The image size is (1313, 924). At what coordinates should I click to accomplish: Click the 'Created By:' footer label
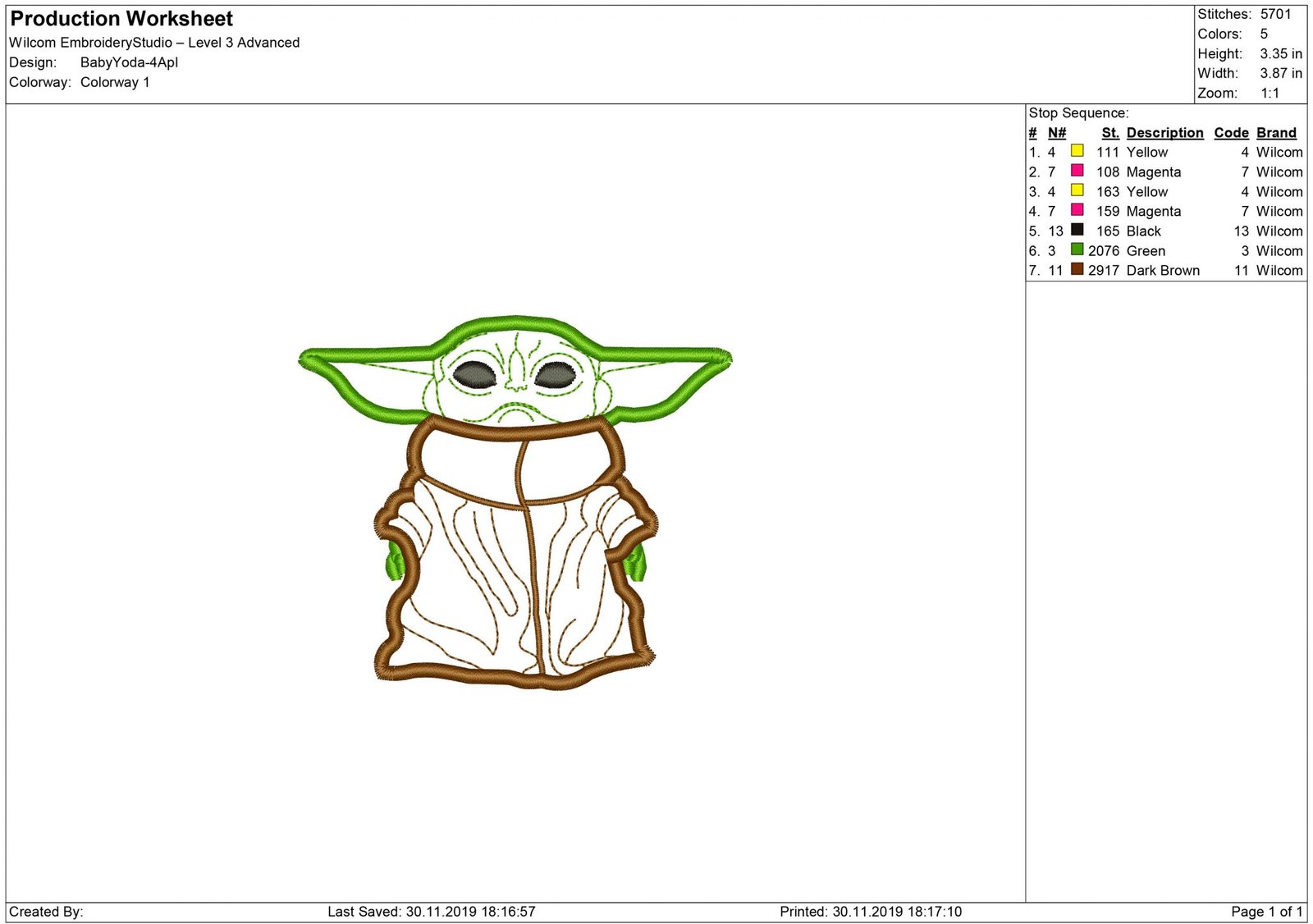tap(46, 912)
